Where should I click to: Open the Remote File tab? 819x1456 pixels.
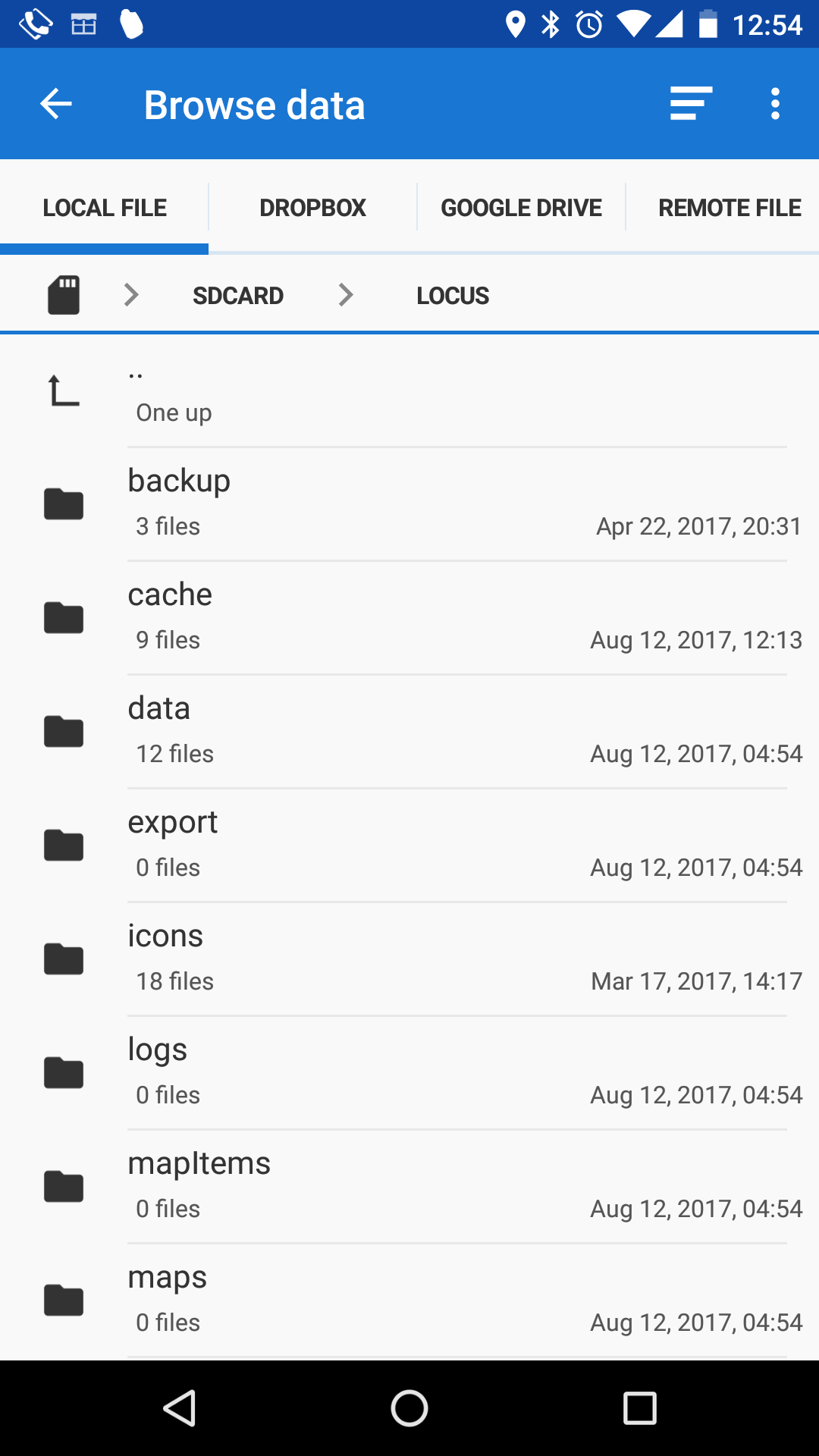click(729, 208)
